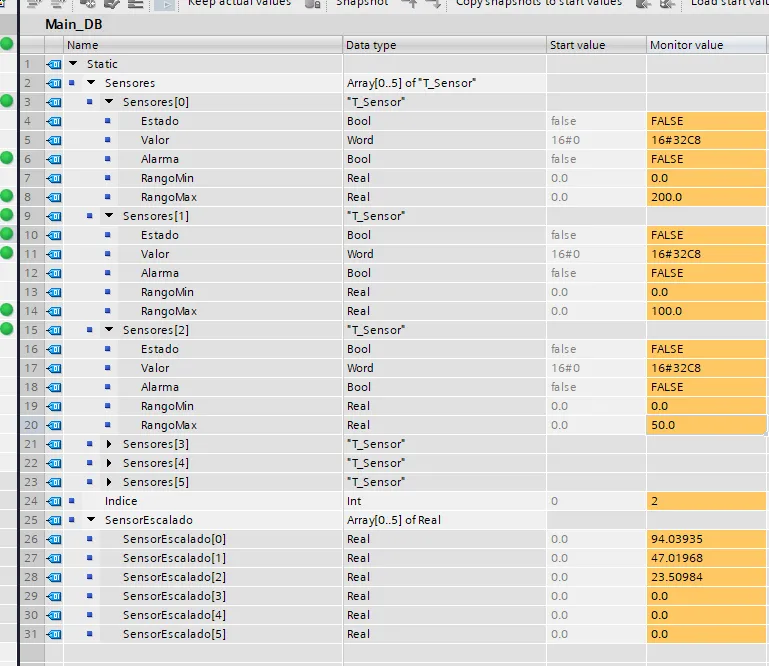Viewport: 769px width, 666px height.
Task: Expand the Sensores[4] struct
Action: click(x=109, y=463)
